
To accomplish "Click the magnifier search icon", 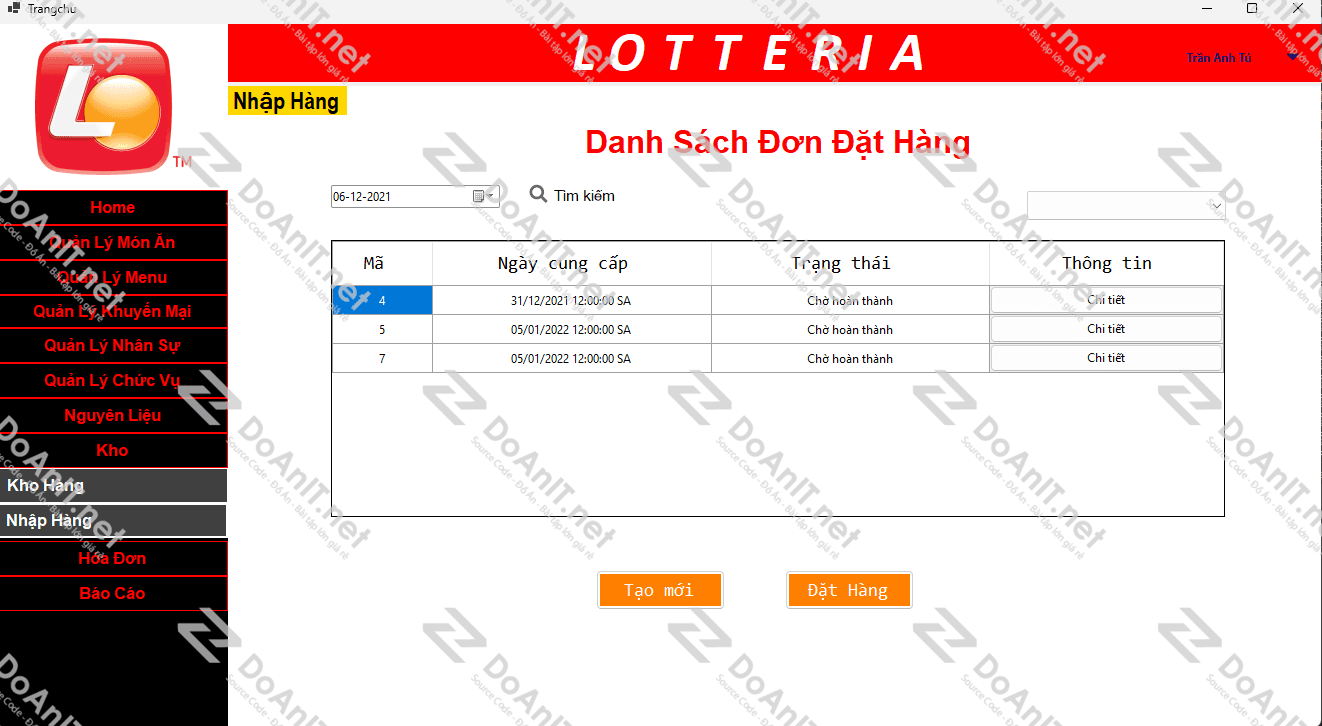I will (x=538, y=195).
